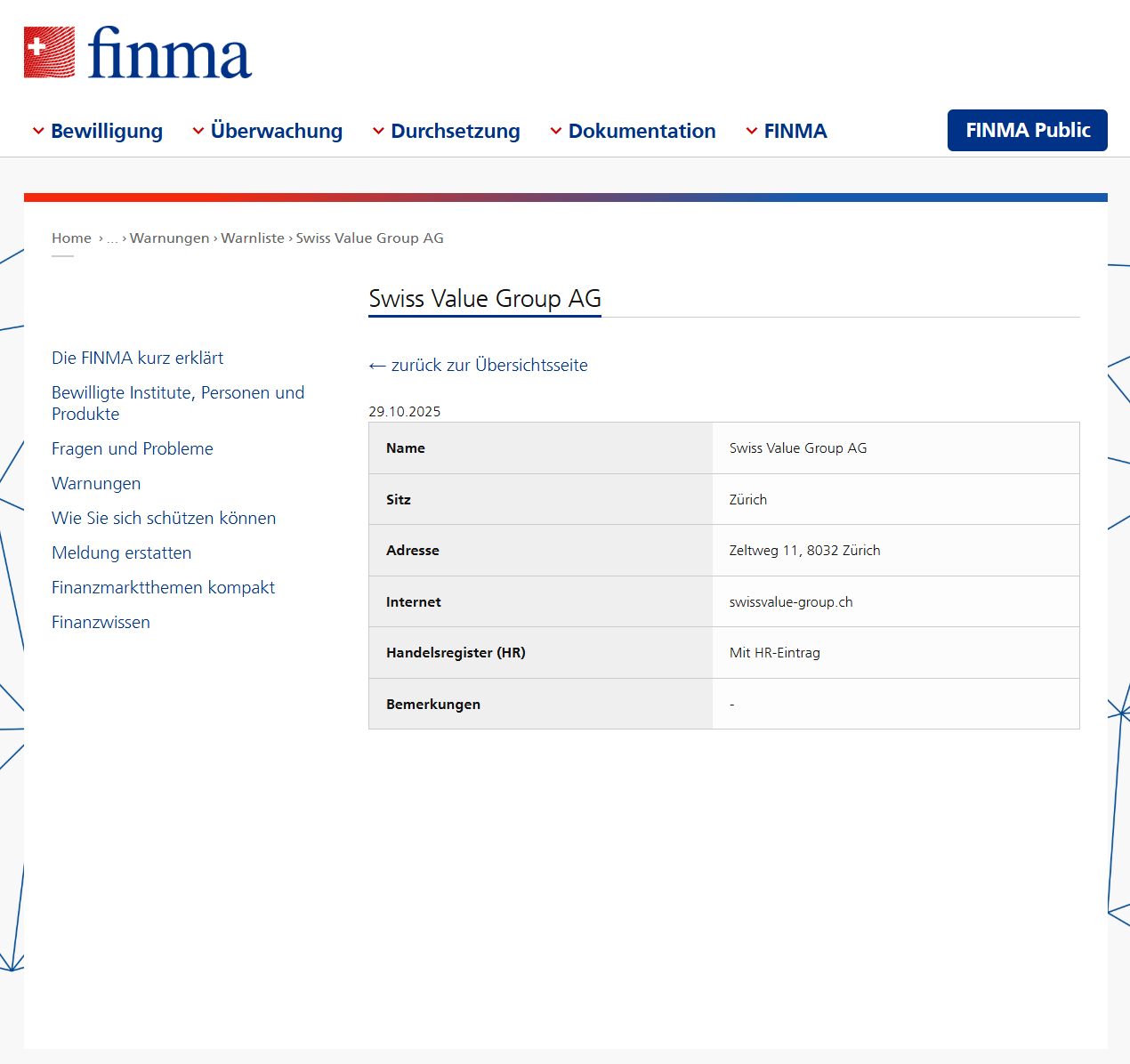The image size is (1130, 1064).
Task: Click the Internet row label
Action: pos(414,602)
